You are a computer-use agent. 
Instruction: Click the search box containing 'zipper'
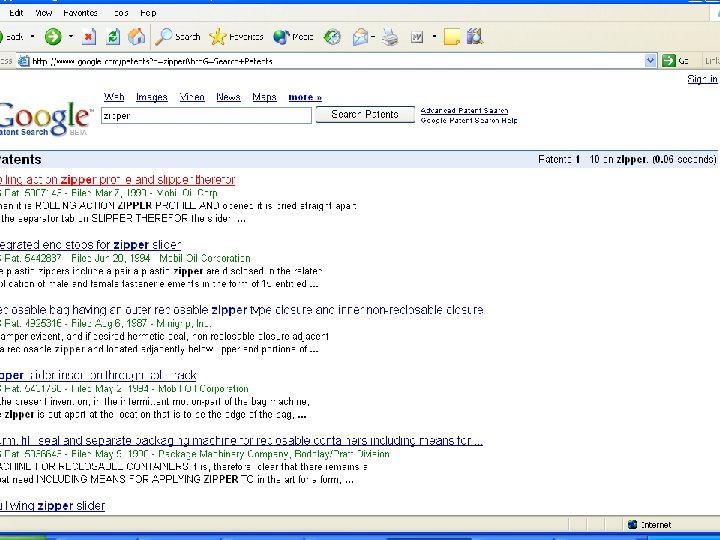(x=206, y=115)
